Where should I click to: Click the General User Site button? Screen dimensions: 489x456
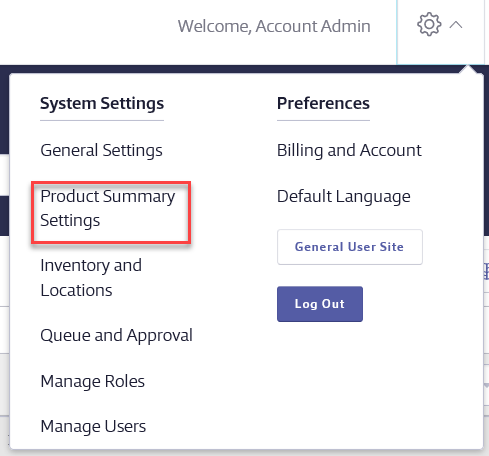(350, 247)
